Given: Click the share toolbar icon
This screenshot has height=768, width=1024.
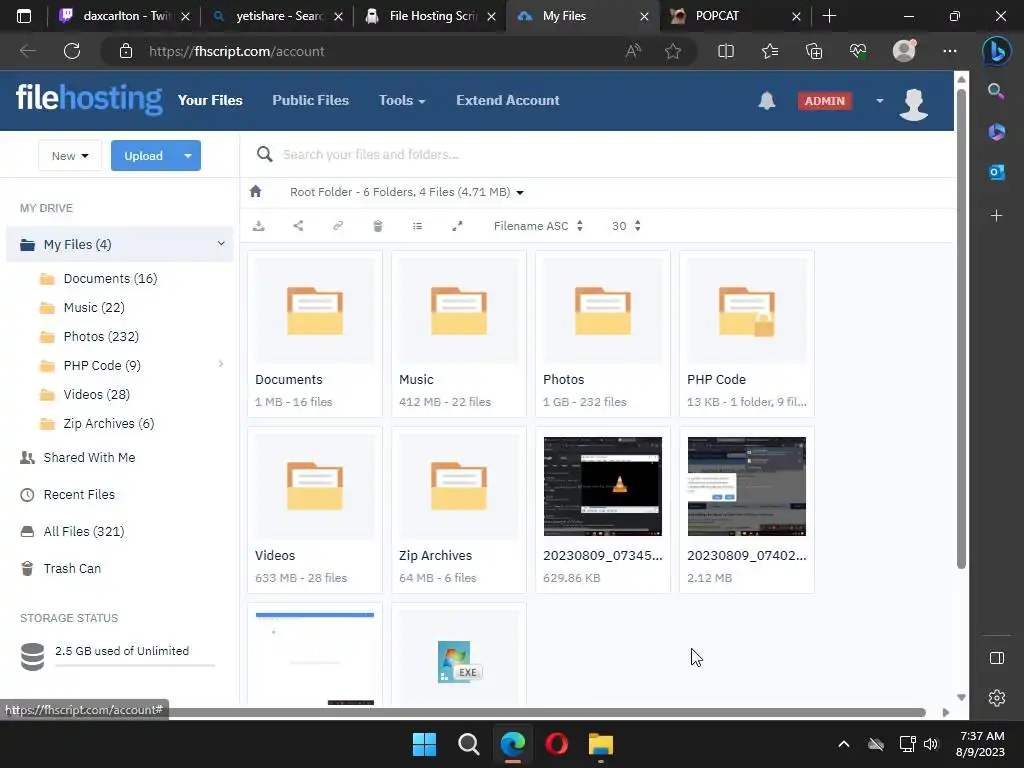Looking at the screenshot, I should pos(298,226).
